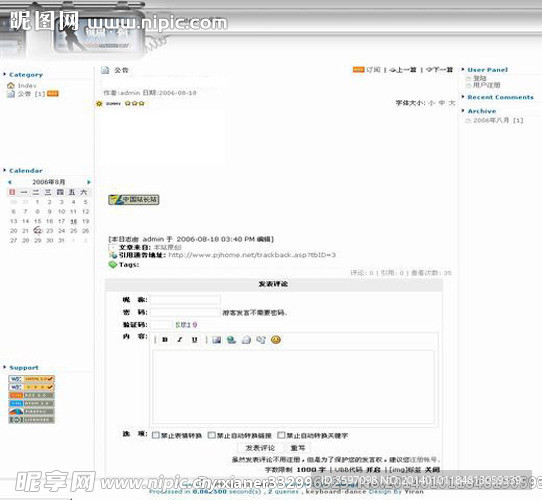Viewport: 542px width, 500px height.
Task: Click the orange badge under Support
Action: pyautogui.click(x=31, y=395)
